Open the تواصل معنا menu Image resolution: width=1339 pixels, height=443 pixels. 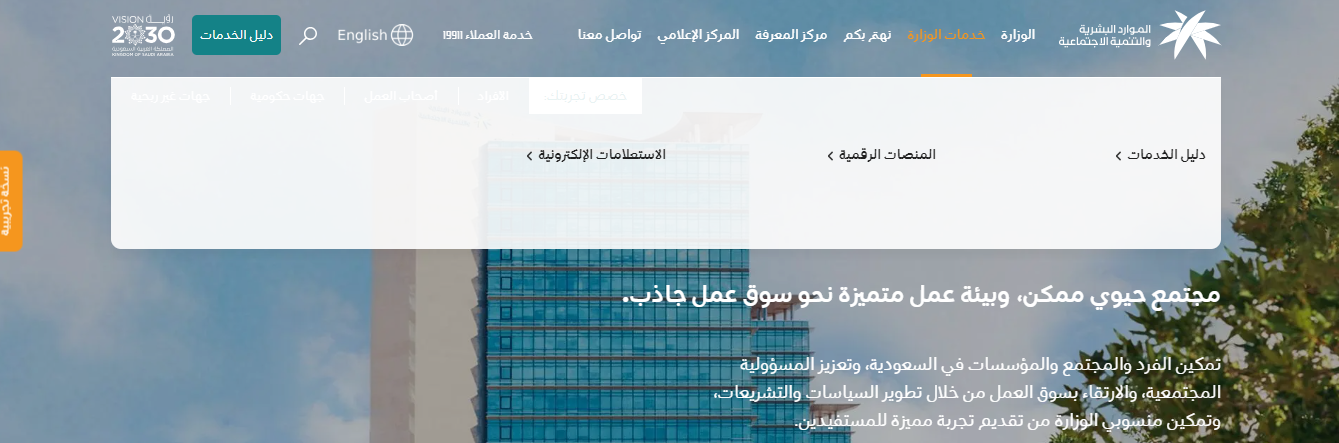pos(609,35)
